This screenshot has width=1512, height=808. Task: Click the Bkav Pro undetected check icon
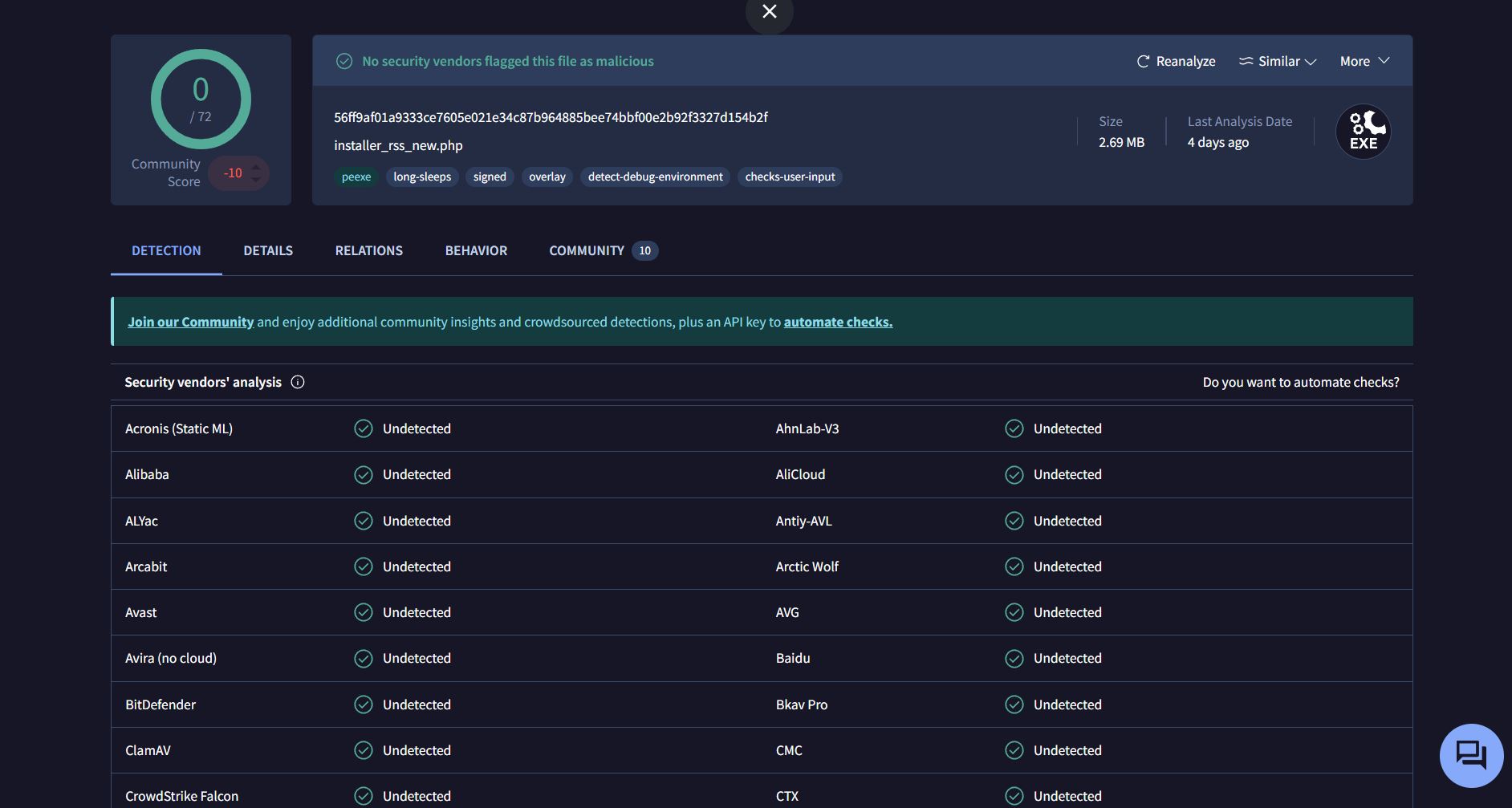(x=1014, y=704)
